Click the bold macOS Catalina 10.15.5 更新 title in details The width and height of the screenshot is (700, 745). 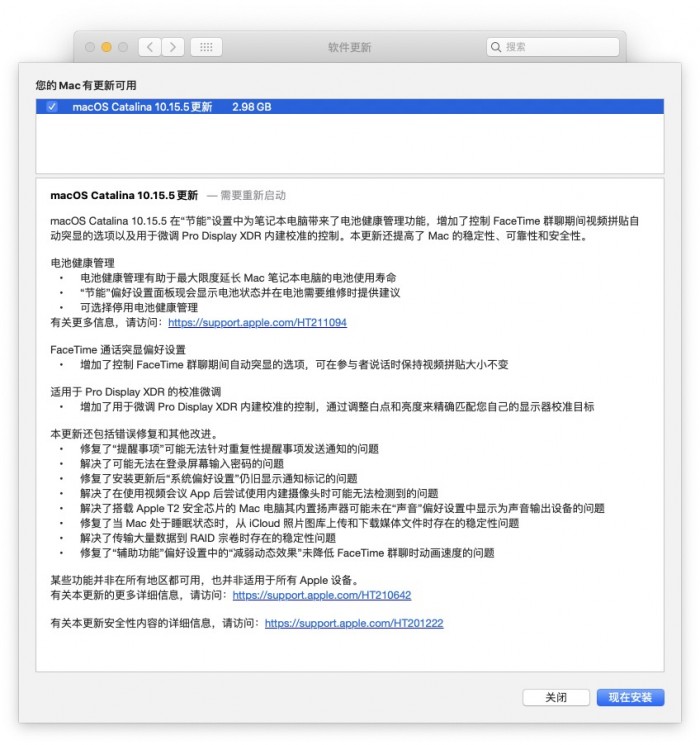(124, 196)
